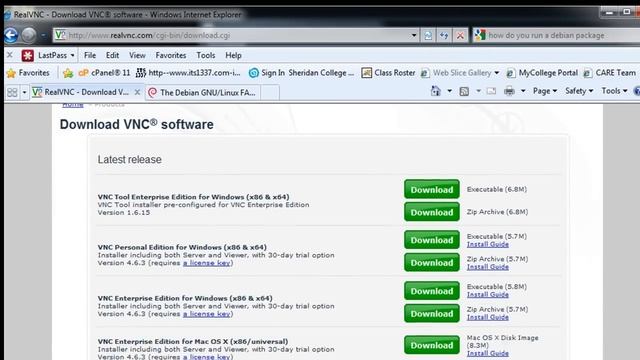Click the browser Back arrow button
The width and height of the screenshot is (640, 360).
[11, 36]
